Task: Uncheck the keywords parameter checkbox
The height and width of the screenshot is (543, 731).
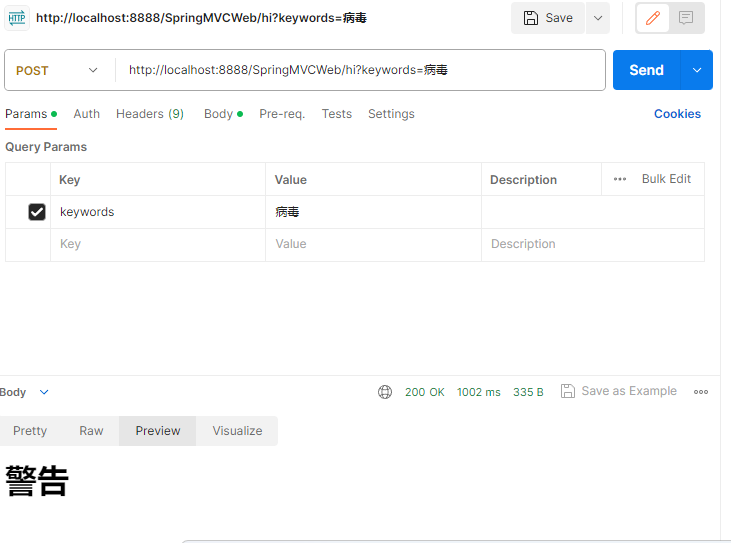Action: pyautogui.click(x=37, y=212)
